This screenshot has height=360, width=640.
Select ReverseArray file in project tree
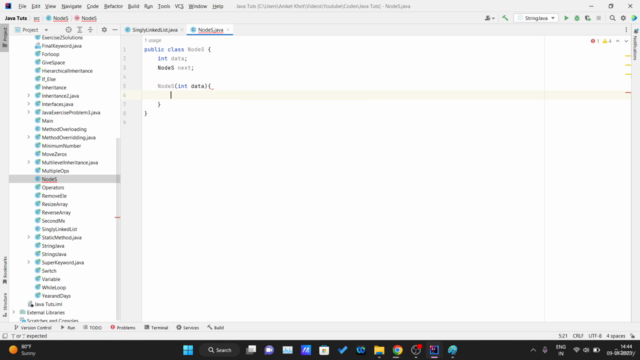[56, 212]
